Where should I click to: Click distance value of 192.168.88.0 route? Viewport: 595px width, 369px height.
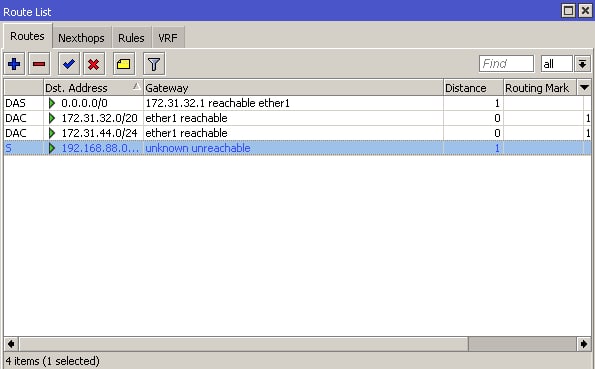[x=497, y=148]
